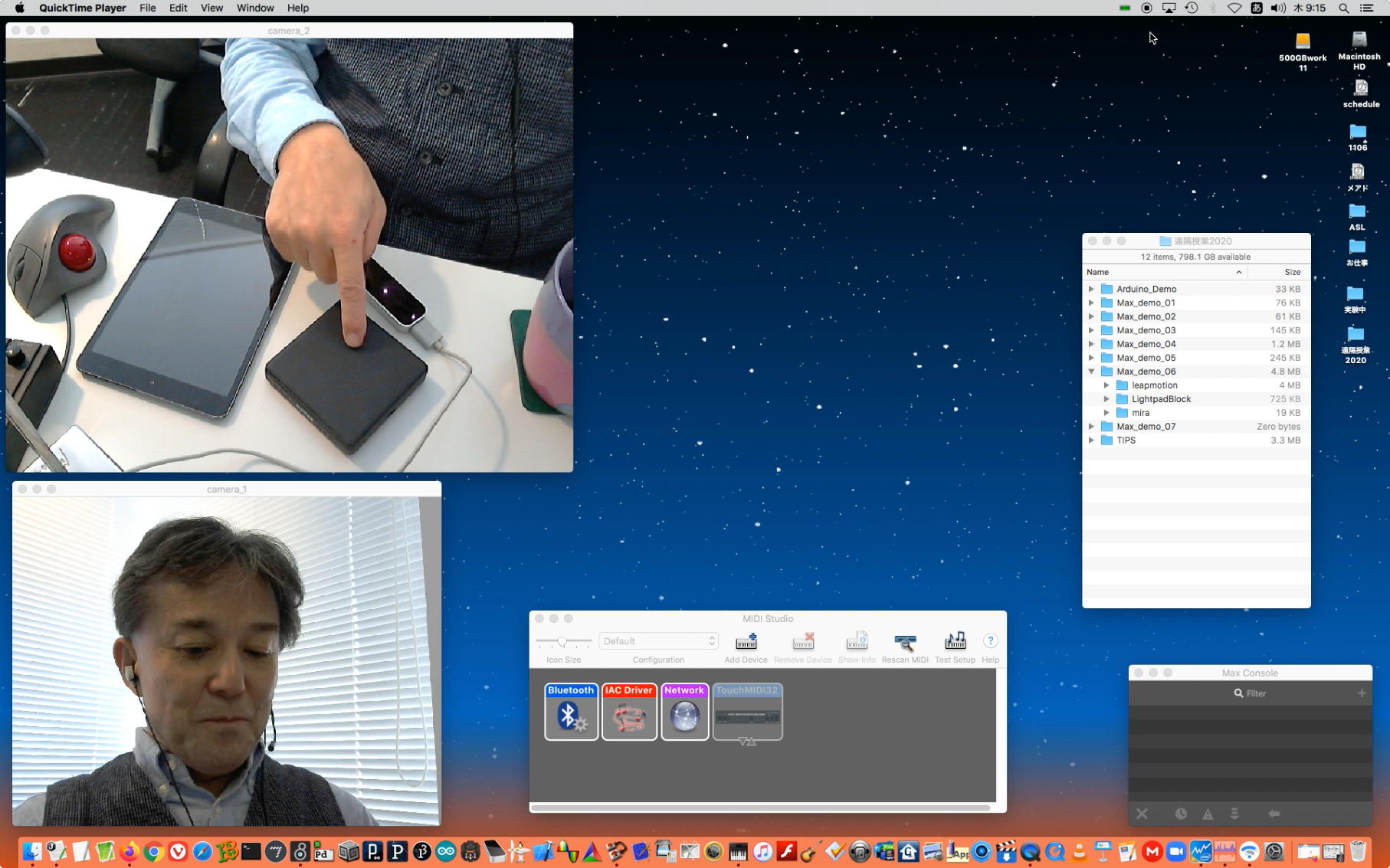
Task: Expand the leapmotion subfolder
Action: (1106, 385)
